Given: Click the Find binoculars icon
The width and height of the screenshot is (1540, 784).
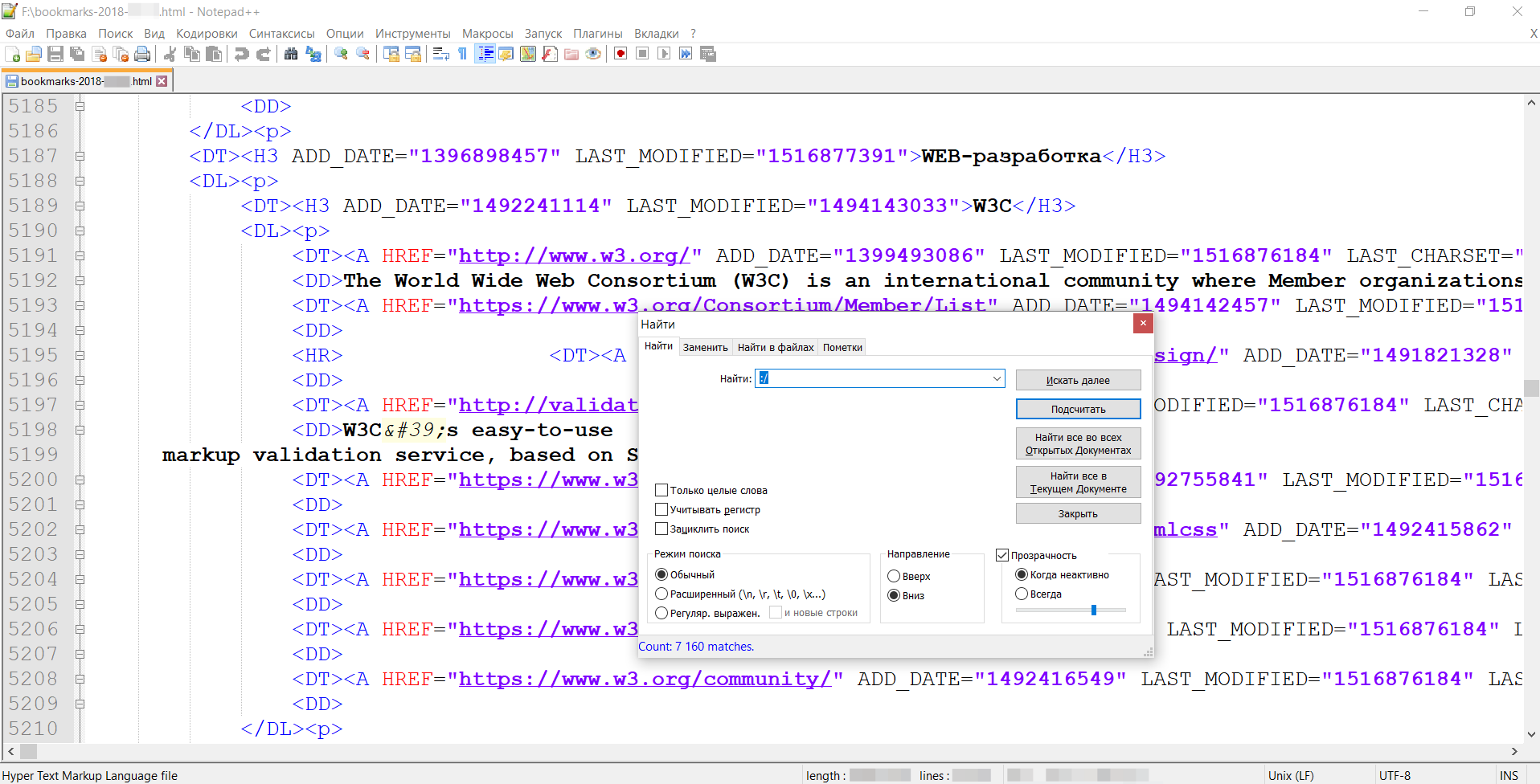Looking at the screenshot, I should (x=291, y=54).
